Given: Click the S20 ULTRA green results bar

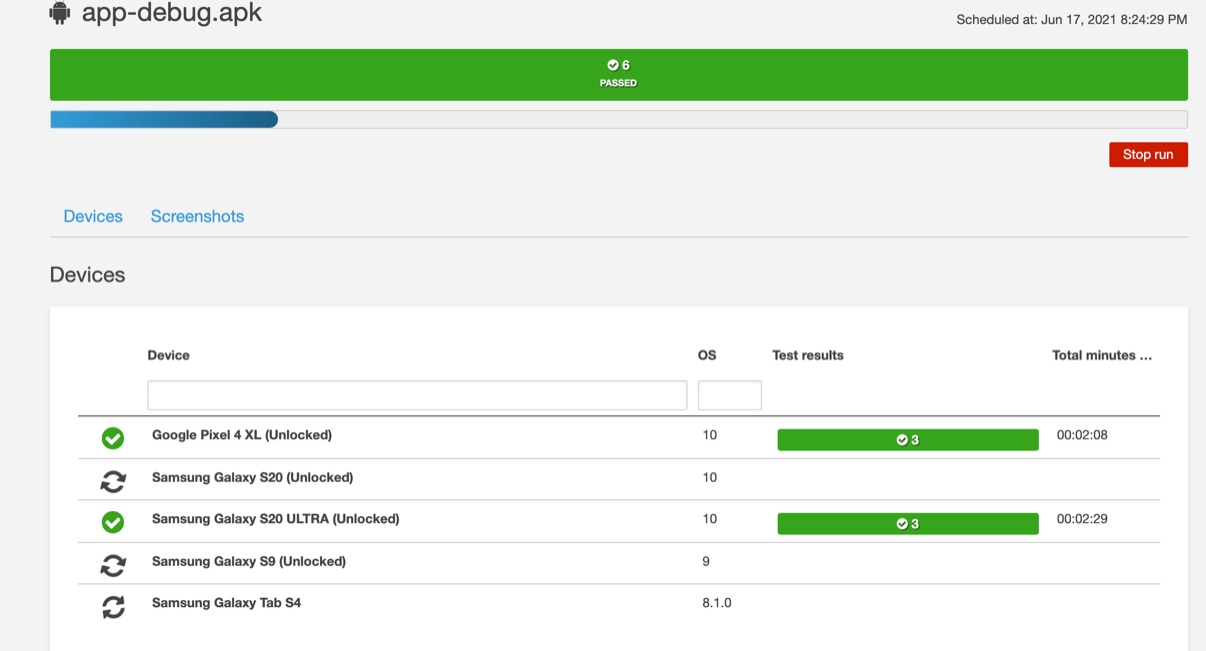Looking at the screenshot, I should coord(908,524).
